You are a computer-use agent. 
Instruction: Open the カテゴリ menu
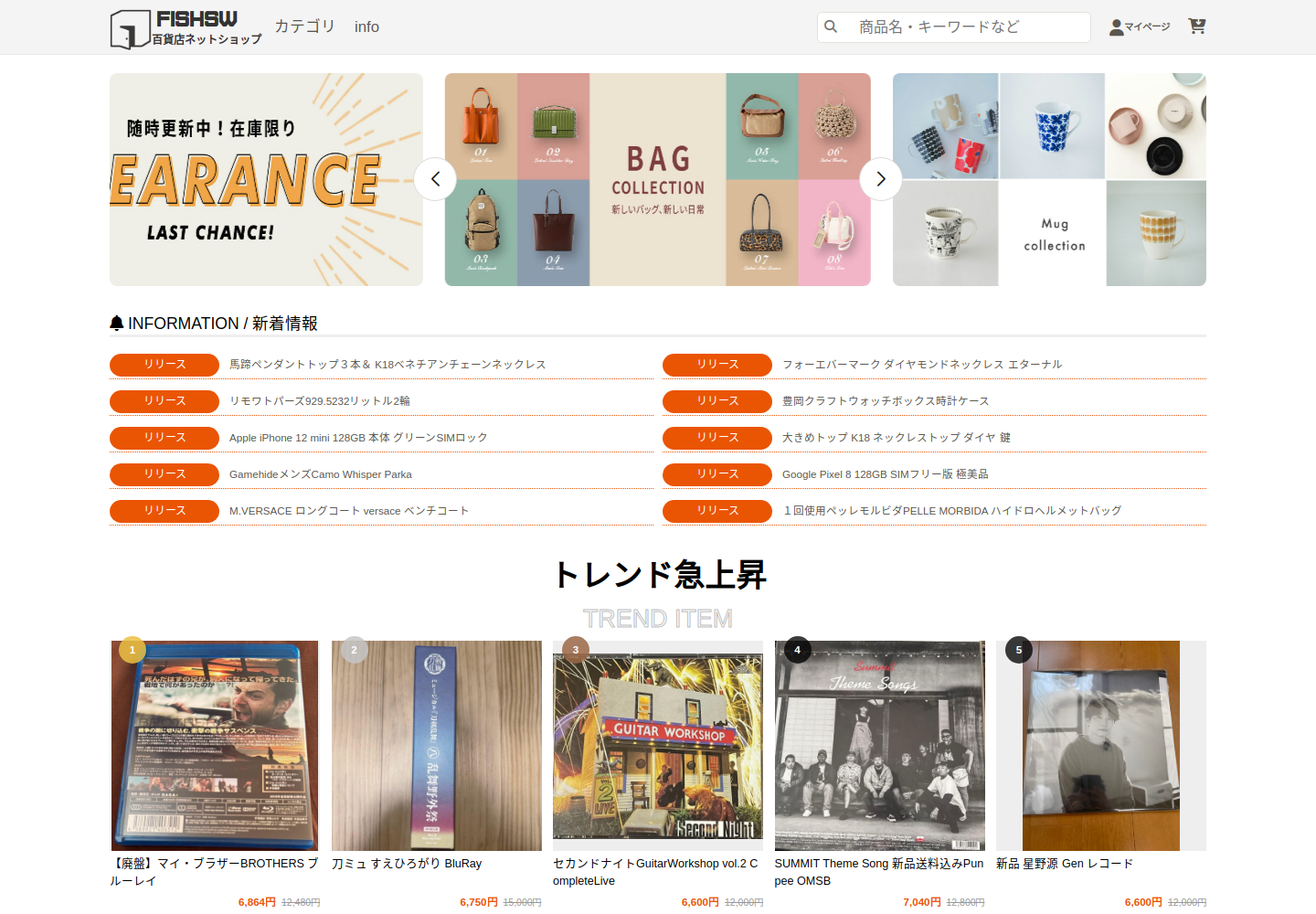pyautogui.click(x=305, y=27)
